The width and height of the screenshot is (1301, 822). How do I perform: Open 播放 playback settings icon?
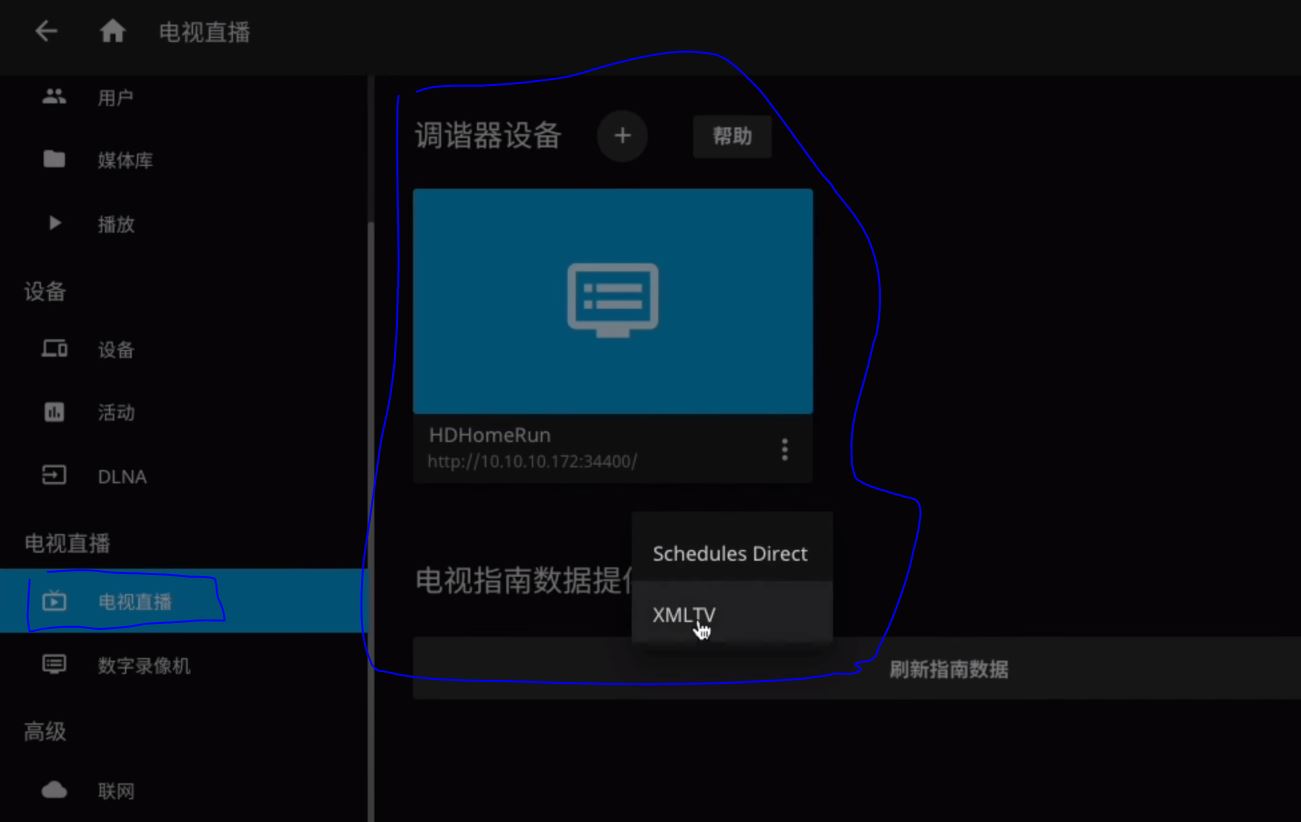pyautogui.click(x=54, y=224)
